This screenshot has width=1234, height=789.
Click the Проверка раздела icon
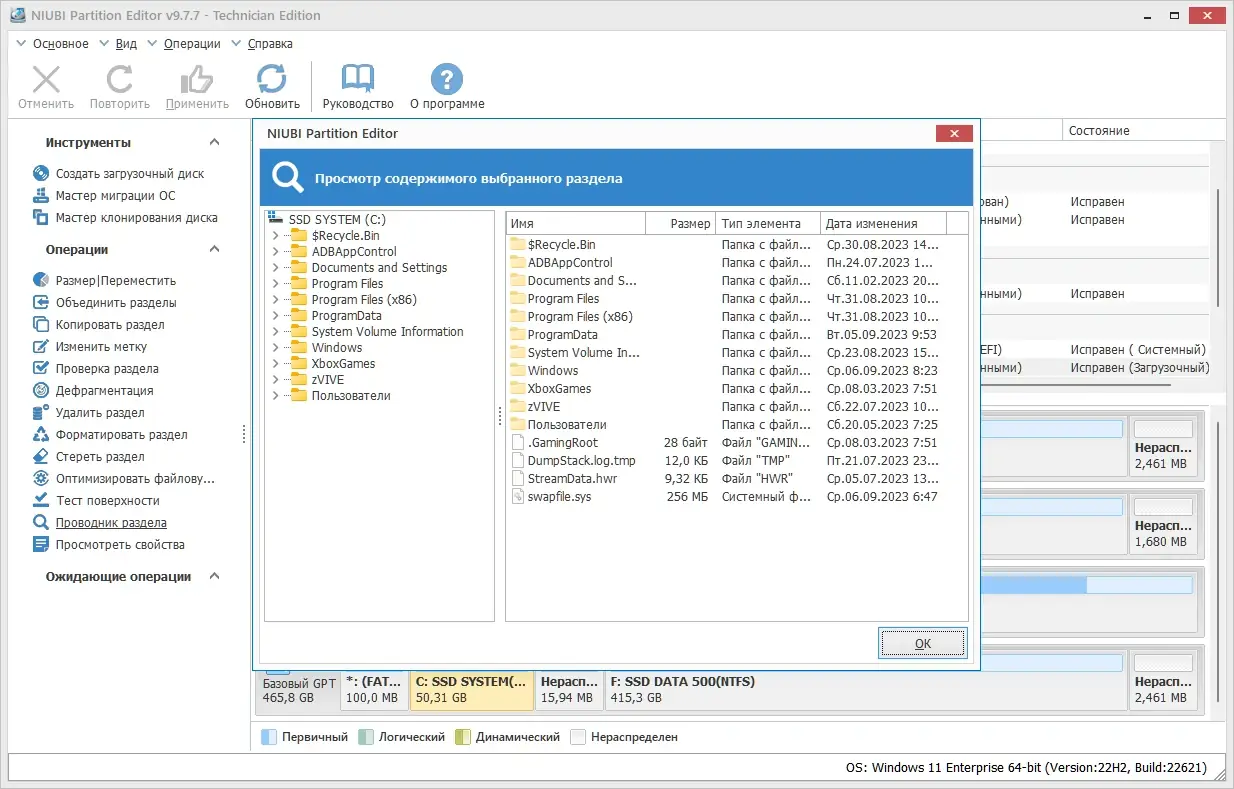[x=41, y=368]
